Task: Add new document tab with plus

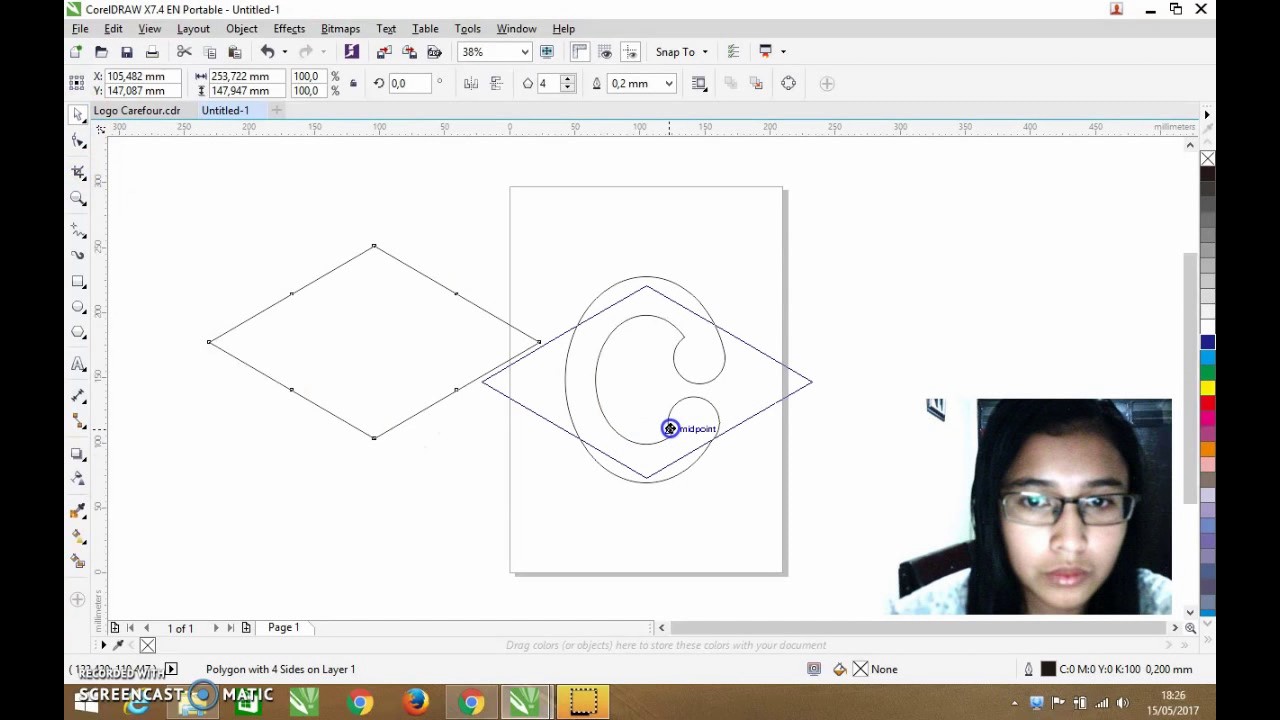Action: click(277, 110)
